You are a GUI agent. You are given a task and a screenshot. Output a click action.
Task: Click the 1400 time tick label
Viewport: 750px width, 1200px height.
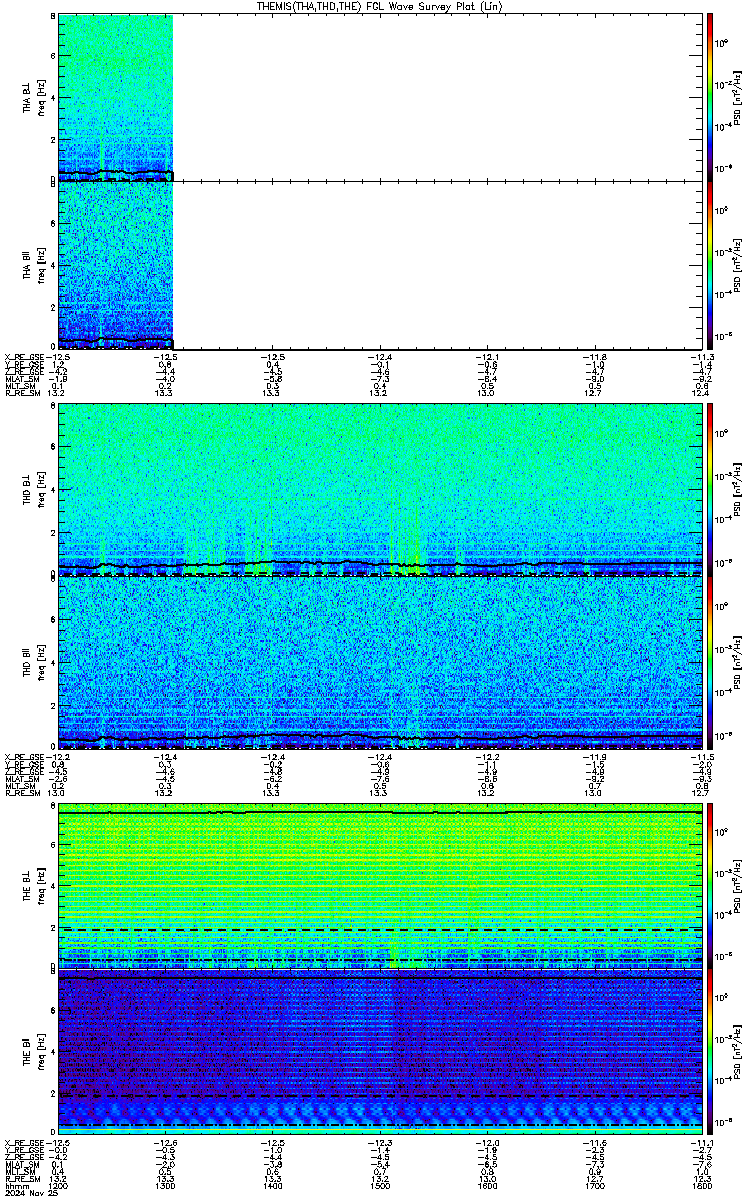(273, 1186)
